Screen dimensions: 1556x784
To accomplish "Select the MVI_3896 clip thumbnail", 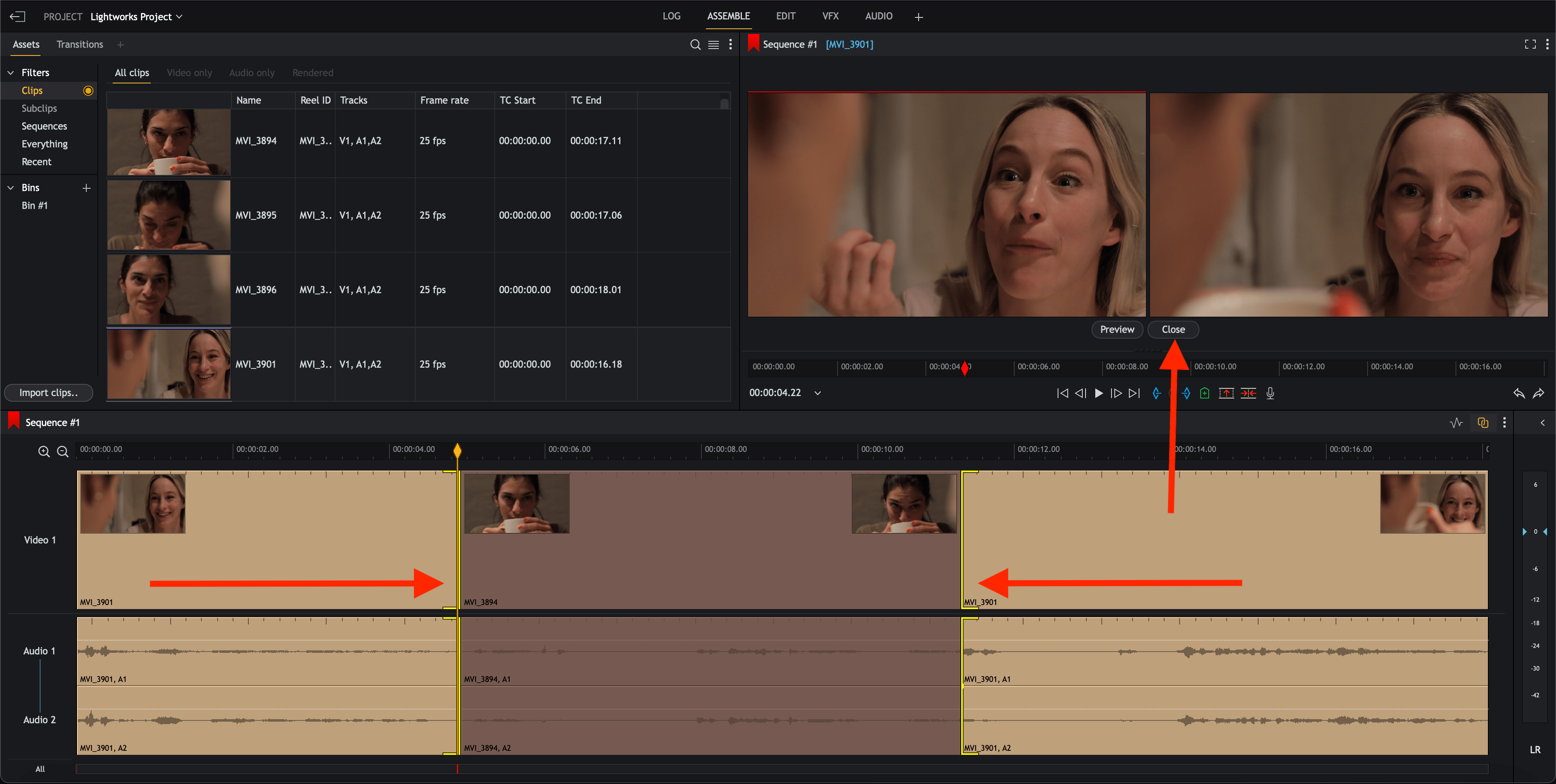I will click(x=169, y=290).
